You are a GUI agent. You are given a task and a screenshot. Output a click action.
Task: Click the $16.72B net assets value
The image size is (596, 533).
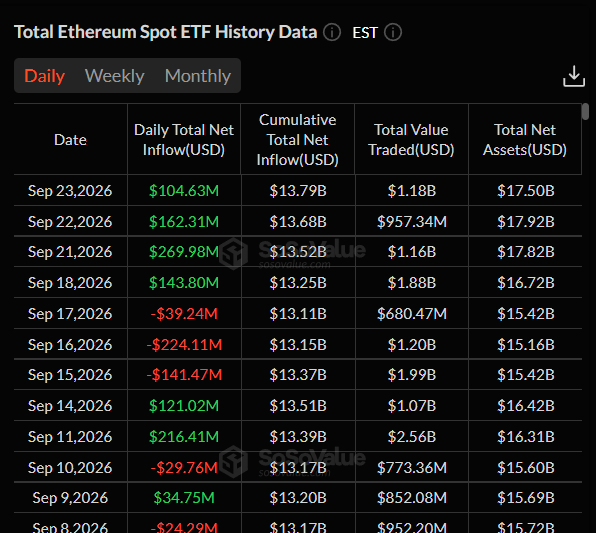click(x=526, y=283)
